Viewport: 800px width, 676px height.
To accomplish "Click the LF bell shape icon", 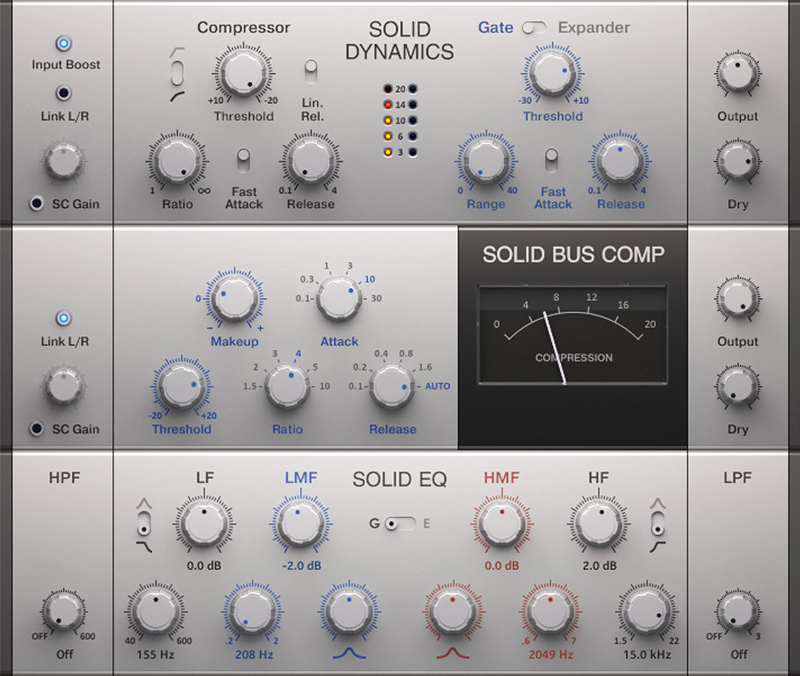I will tap(144, 504).
